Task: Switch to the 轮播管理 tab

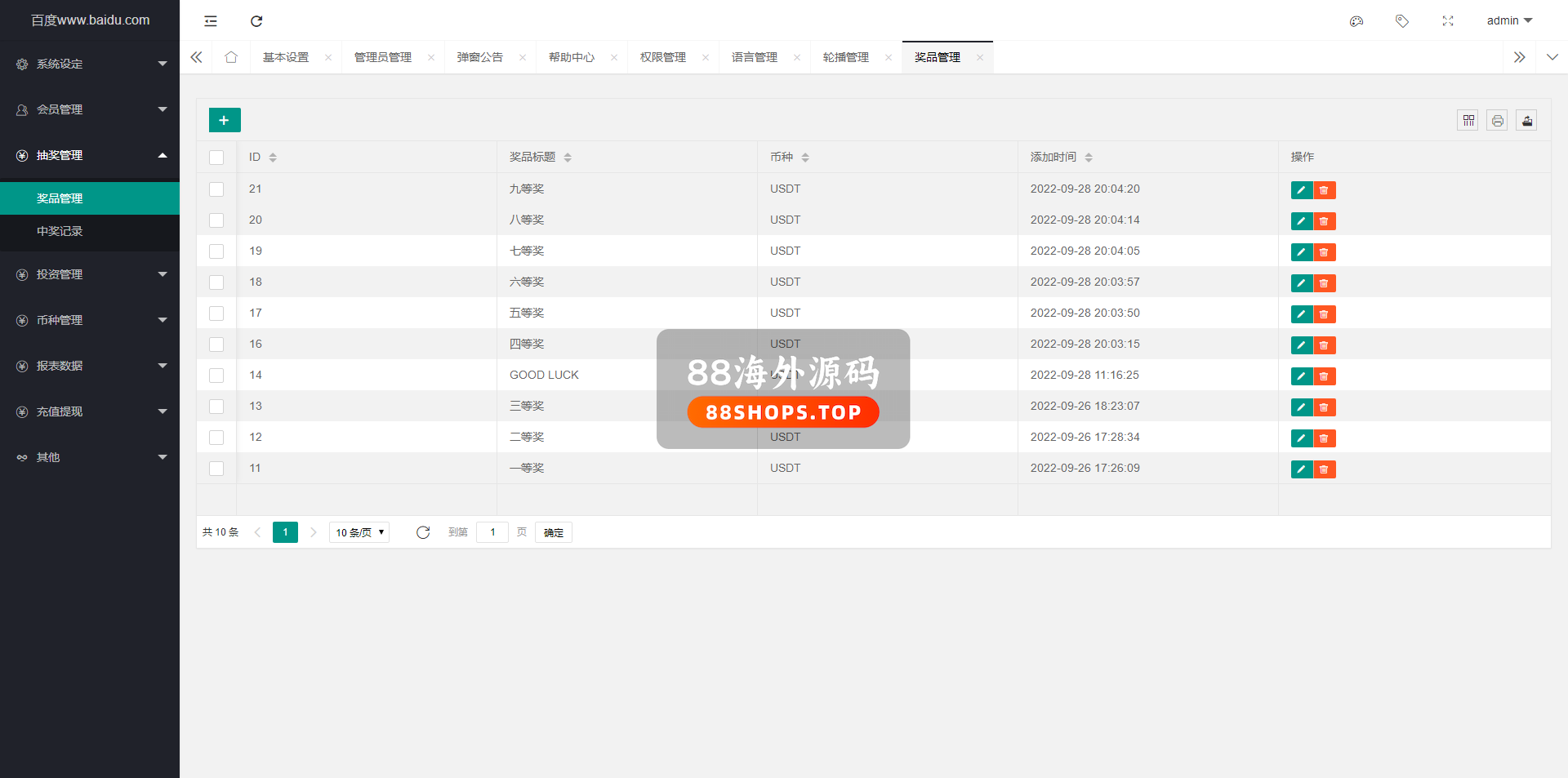Action: point(845,57)
